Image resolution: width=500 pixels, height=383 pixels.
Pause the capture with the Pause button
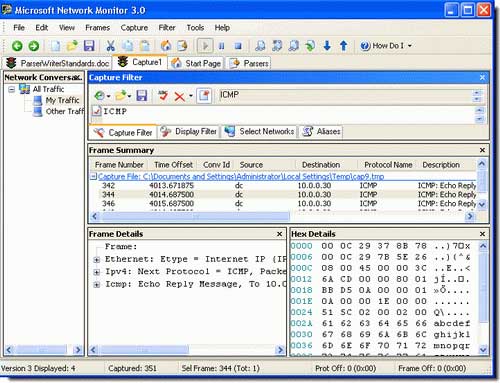pyautogui.click(x=222, y=46)
